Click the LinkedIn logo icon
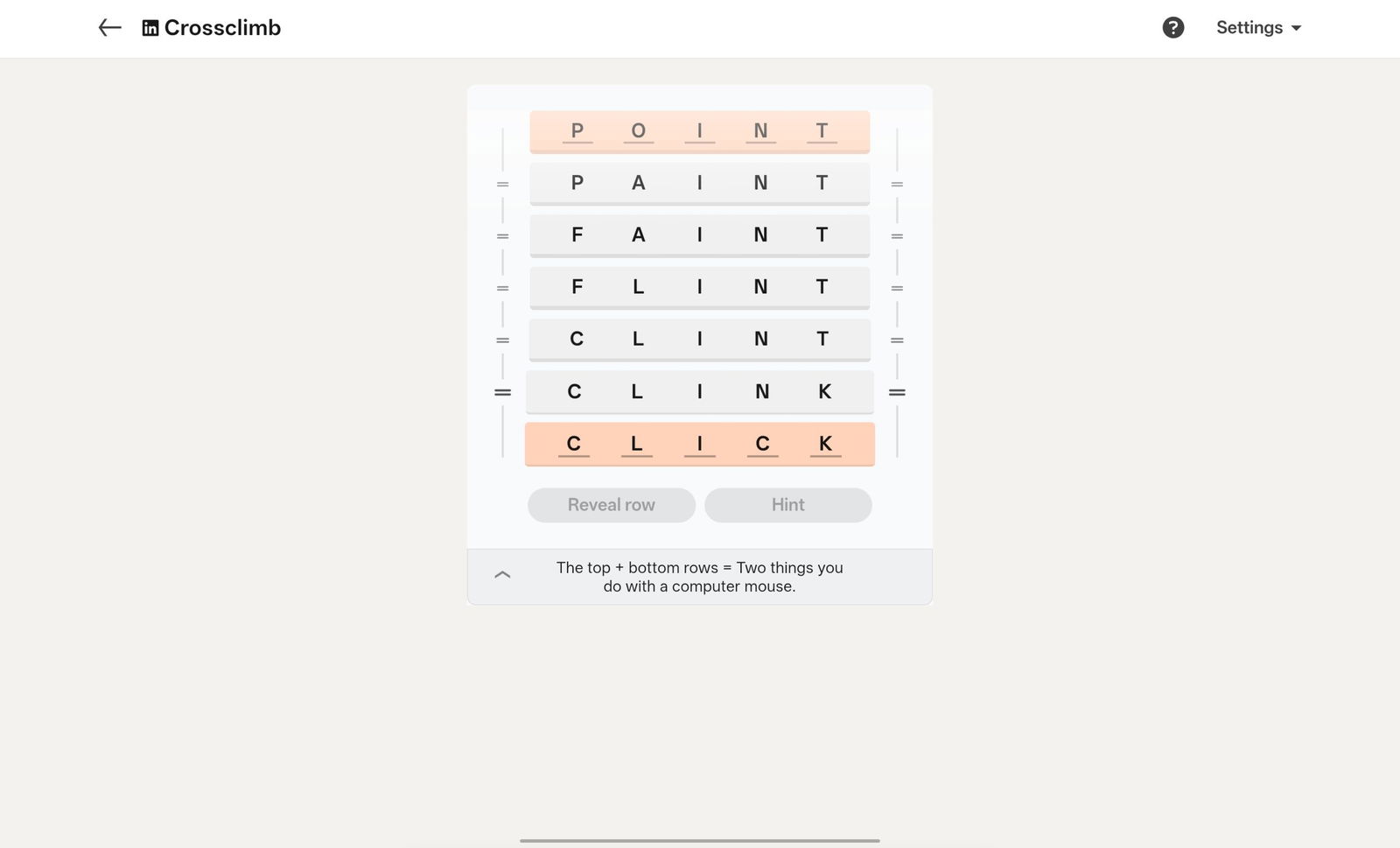1400x848 pixels. pyautogui.click(x=150, y=28)
